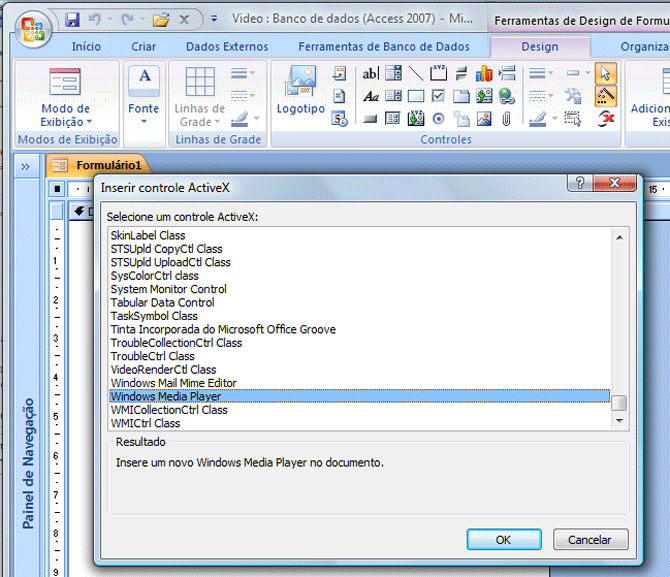Image resolution: width=670 pixels, height=577 pixels.
Task: Insert a chart control
Action: click(x=484, y=74)
